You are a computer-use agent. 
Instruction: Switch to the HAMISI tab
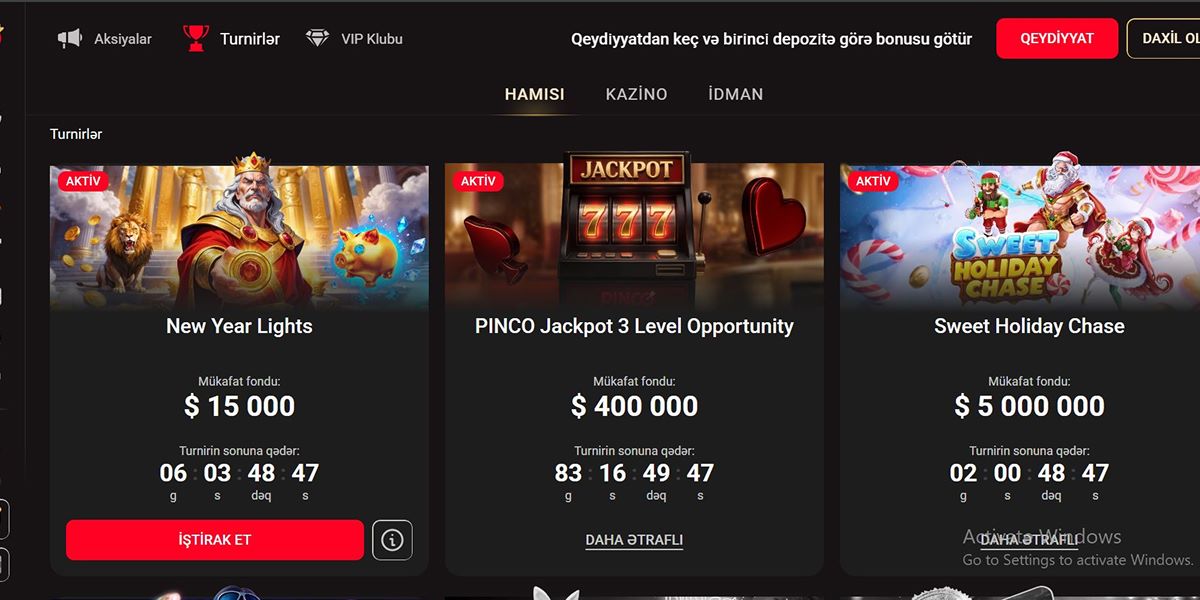[534, 94]
